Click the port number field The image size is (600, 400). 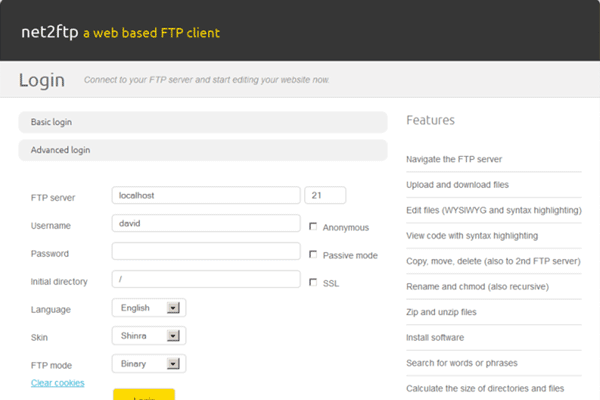(326, 195)
